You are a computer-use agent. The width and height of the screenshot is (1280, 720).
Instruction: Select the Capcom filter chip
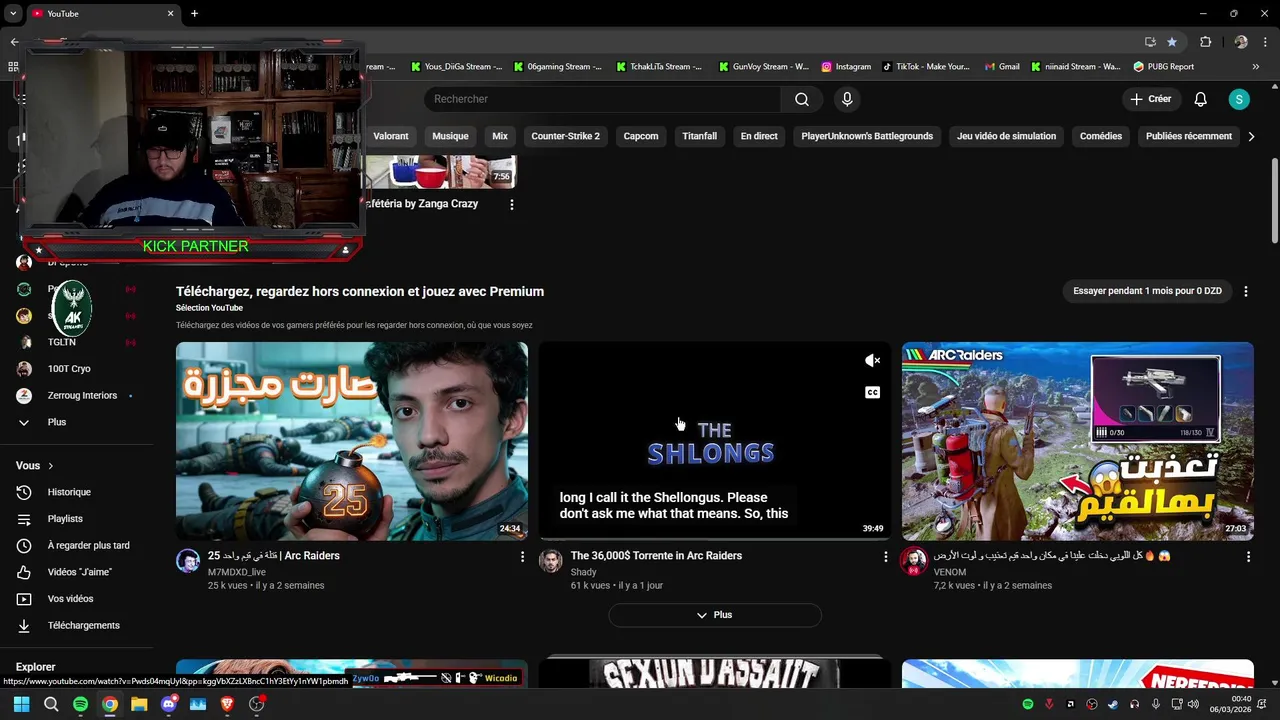pyautogui.click(x=641, y=136)
